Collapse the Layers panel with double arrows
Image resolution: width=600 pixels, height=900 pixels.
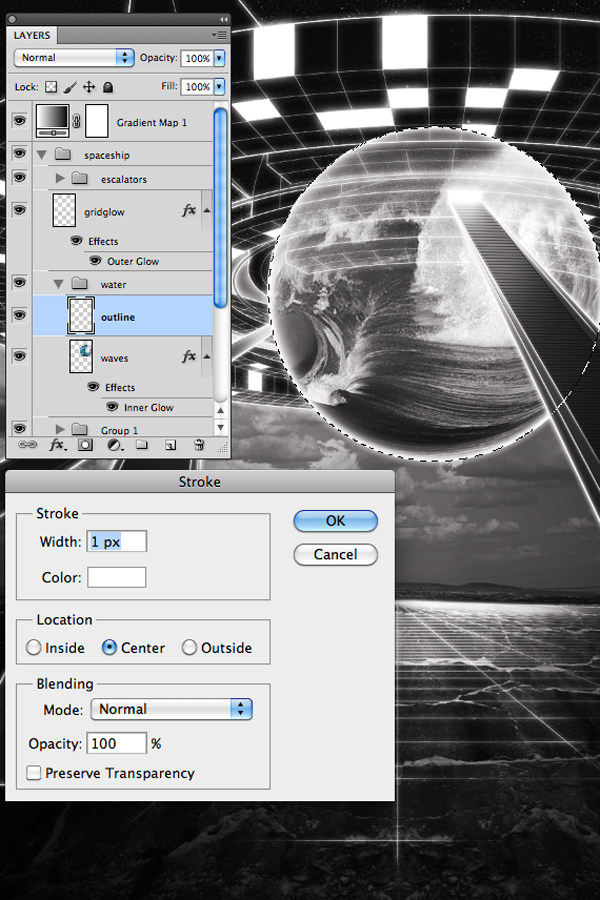tap(223, 19)
